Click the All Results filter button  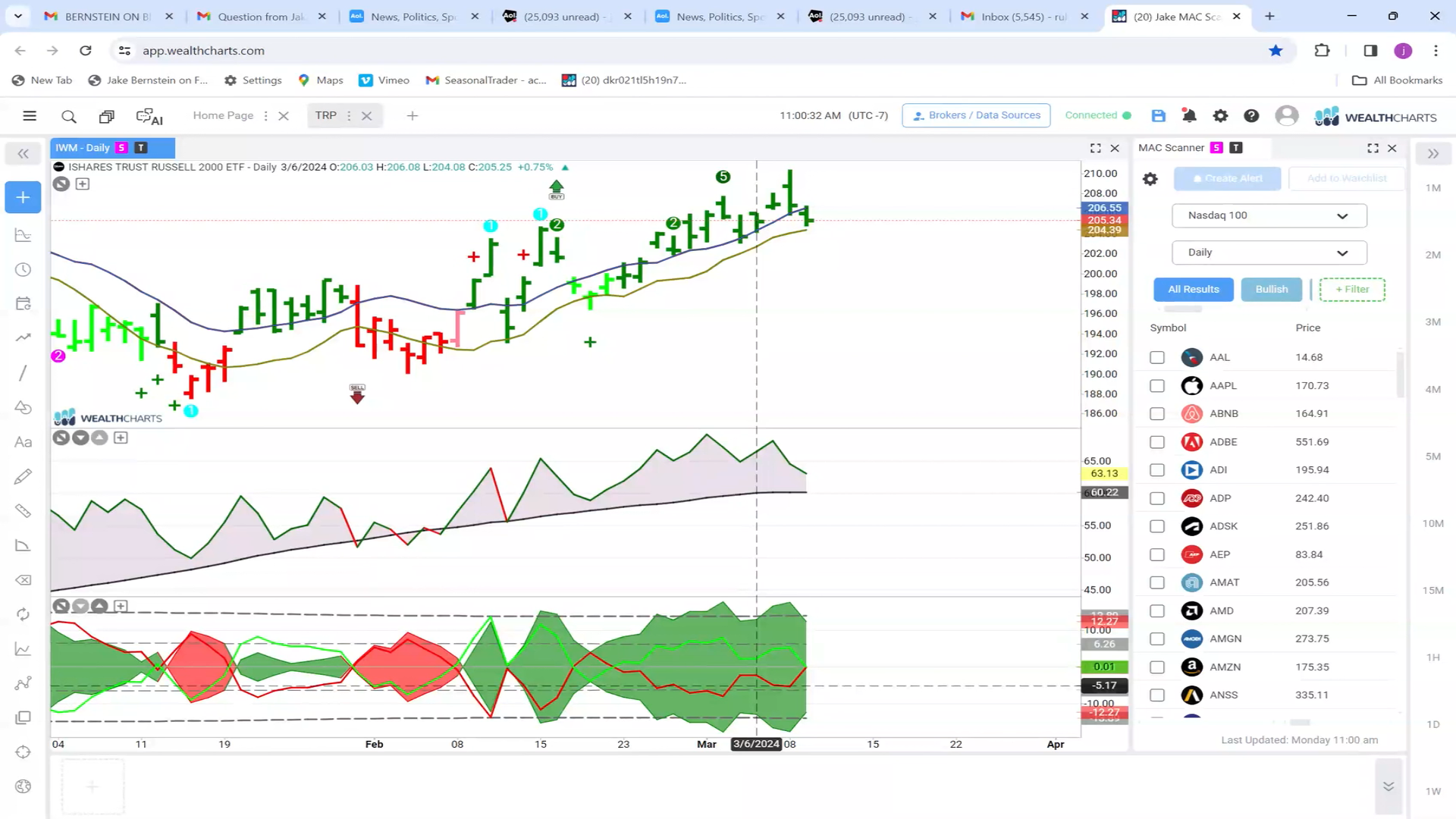(1193, 289)
